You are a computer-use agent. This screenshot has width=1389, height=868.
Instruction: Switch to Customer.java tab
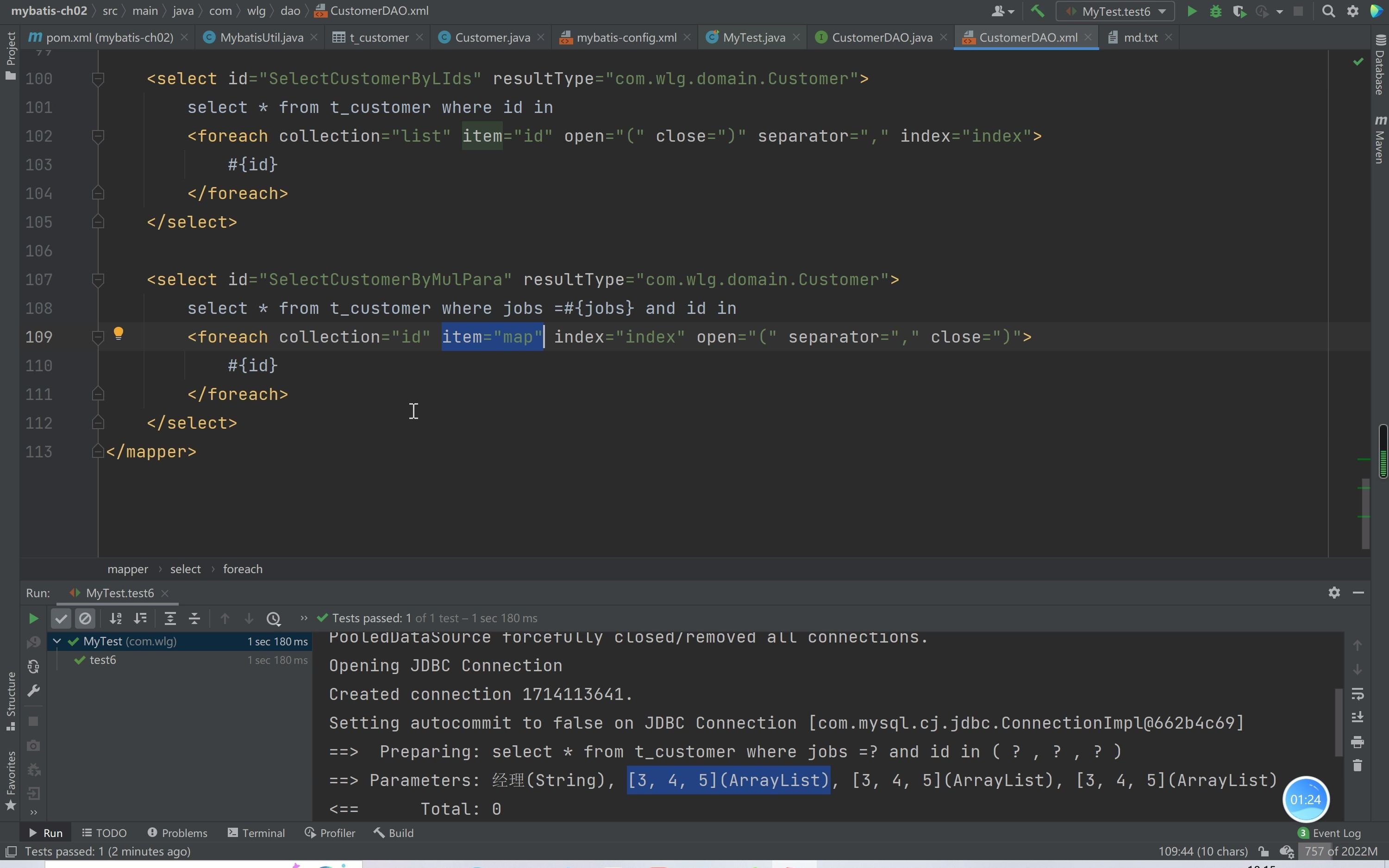click(492, 37)
